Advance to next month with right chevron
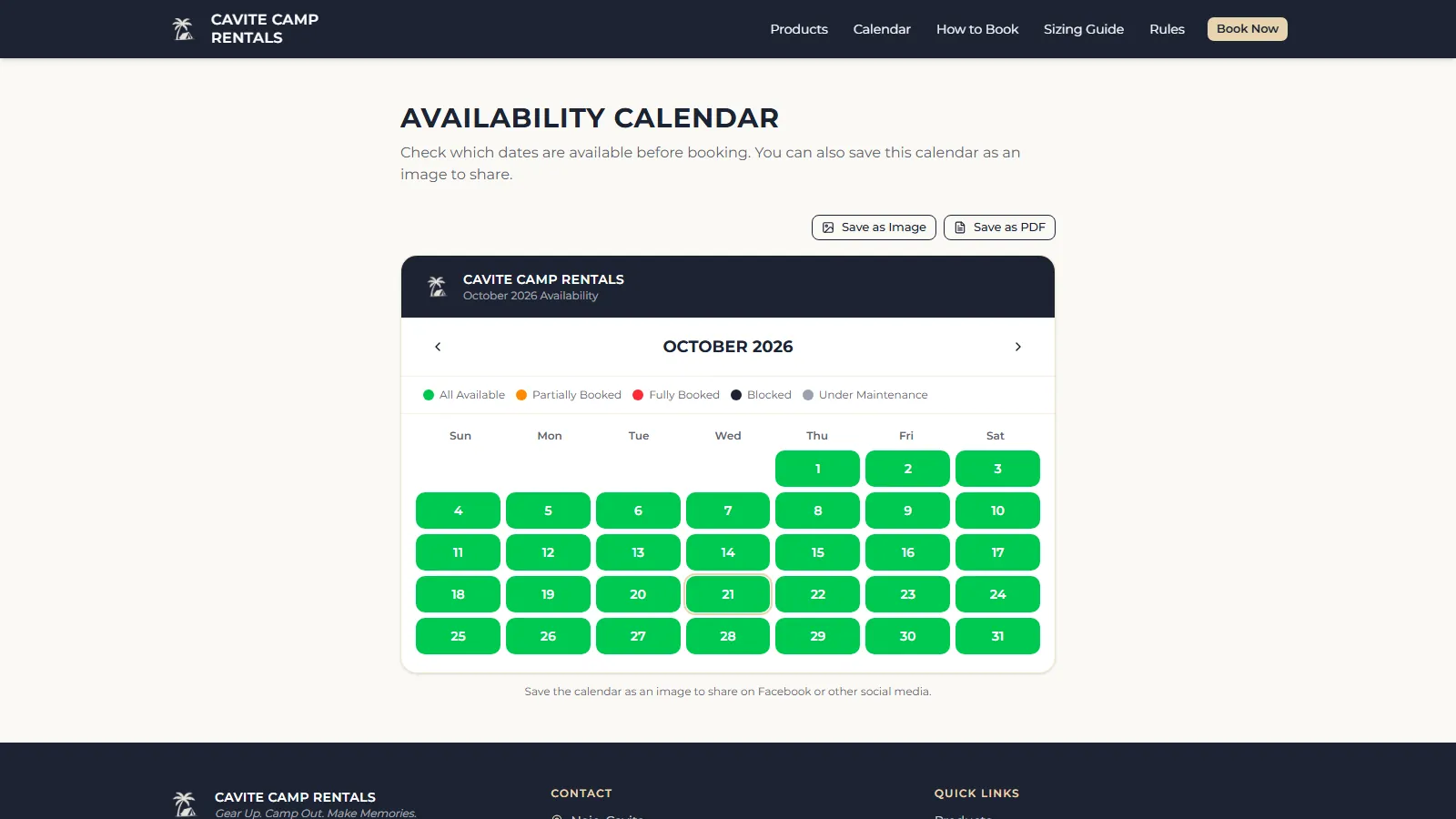Image resolution: width=1456 pixels, height=819 pixels. tap(1018, 347)
